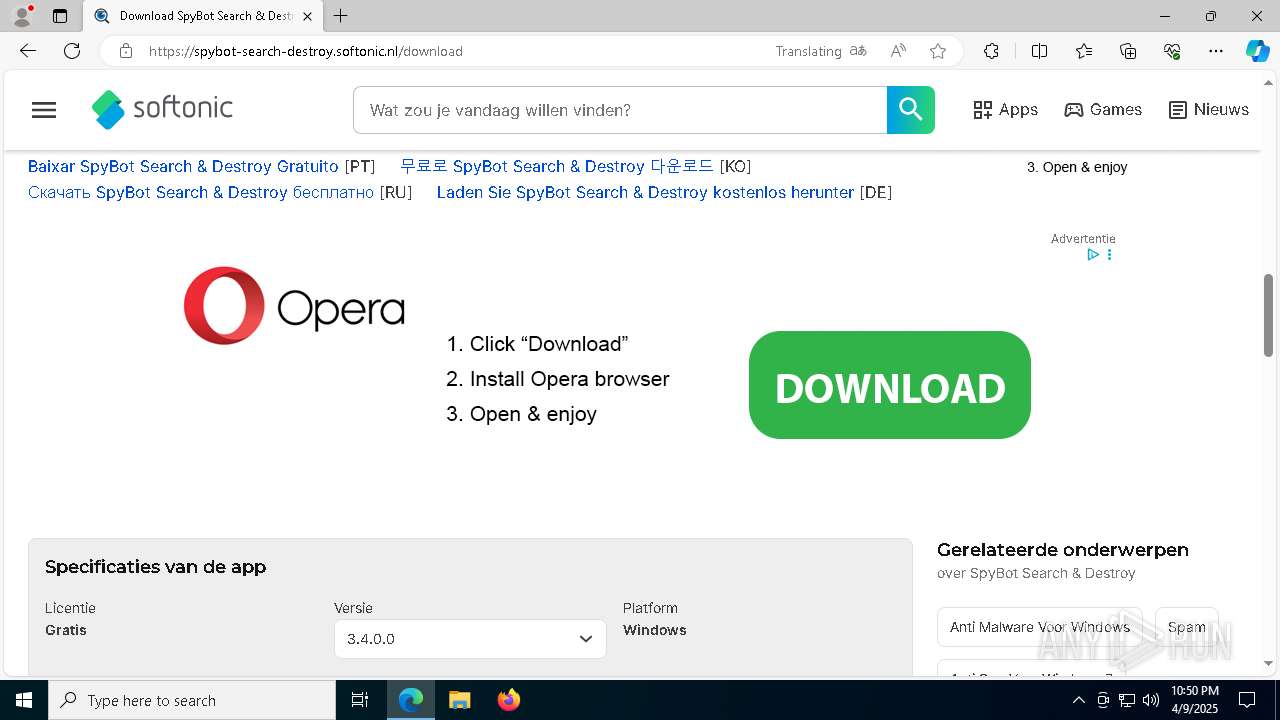The height and width of the screenshot is (720, 1280).
Task: Open the volume control tray icon
Action: click(1151, 700)
